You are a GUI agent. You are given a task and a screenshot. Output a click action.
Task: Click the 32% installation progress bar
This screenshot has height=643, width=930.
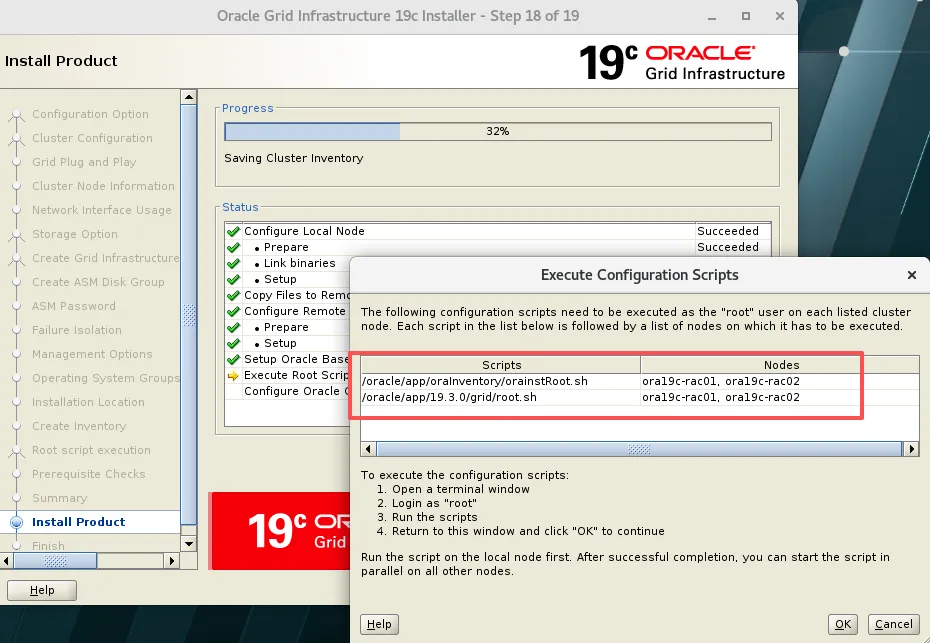click(x=498, y=131)
